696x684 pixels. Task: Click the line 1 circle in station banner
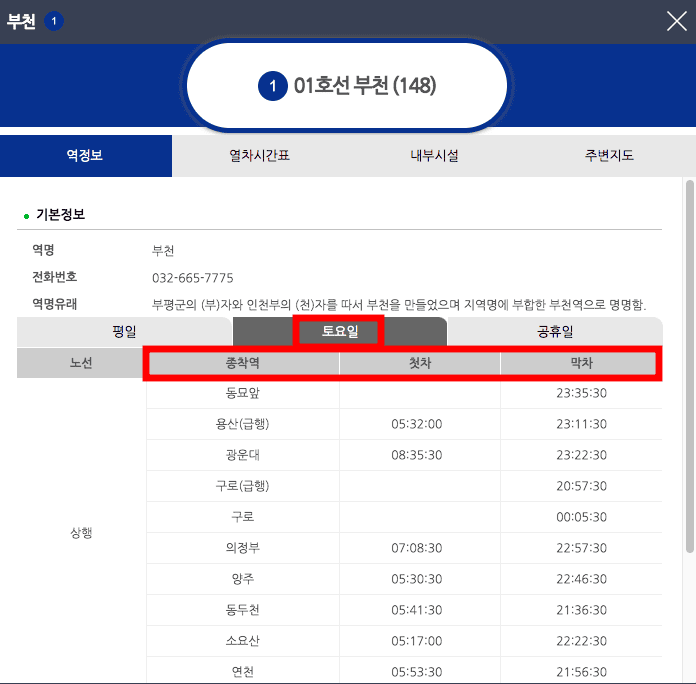click(273, 86)
